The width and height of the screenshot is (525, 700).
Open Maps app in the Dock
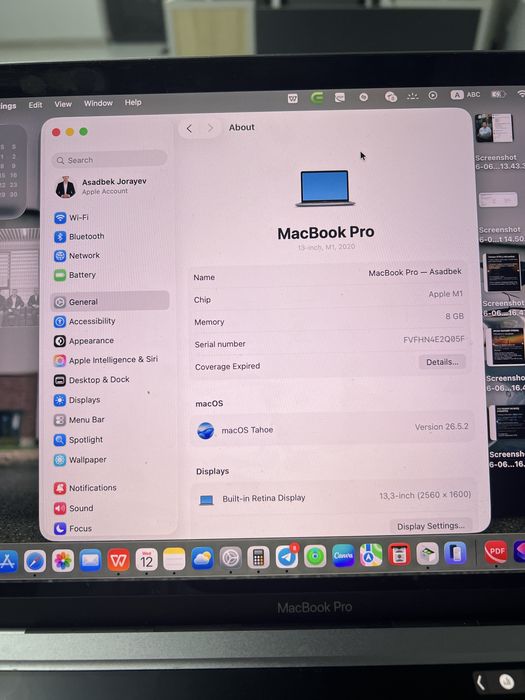pos(371,555)
